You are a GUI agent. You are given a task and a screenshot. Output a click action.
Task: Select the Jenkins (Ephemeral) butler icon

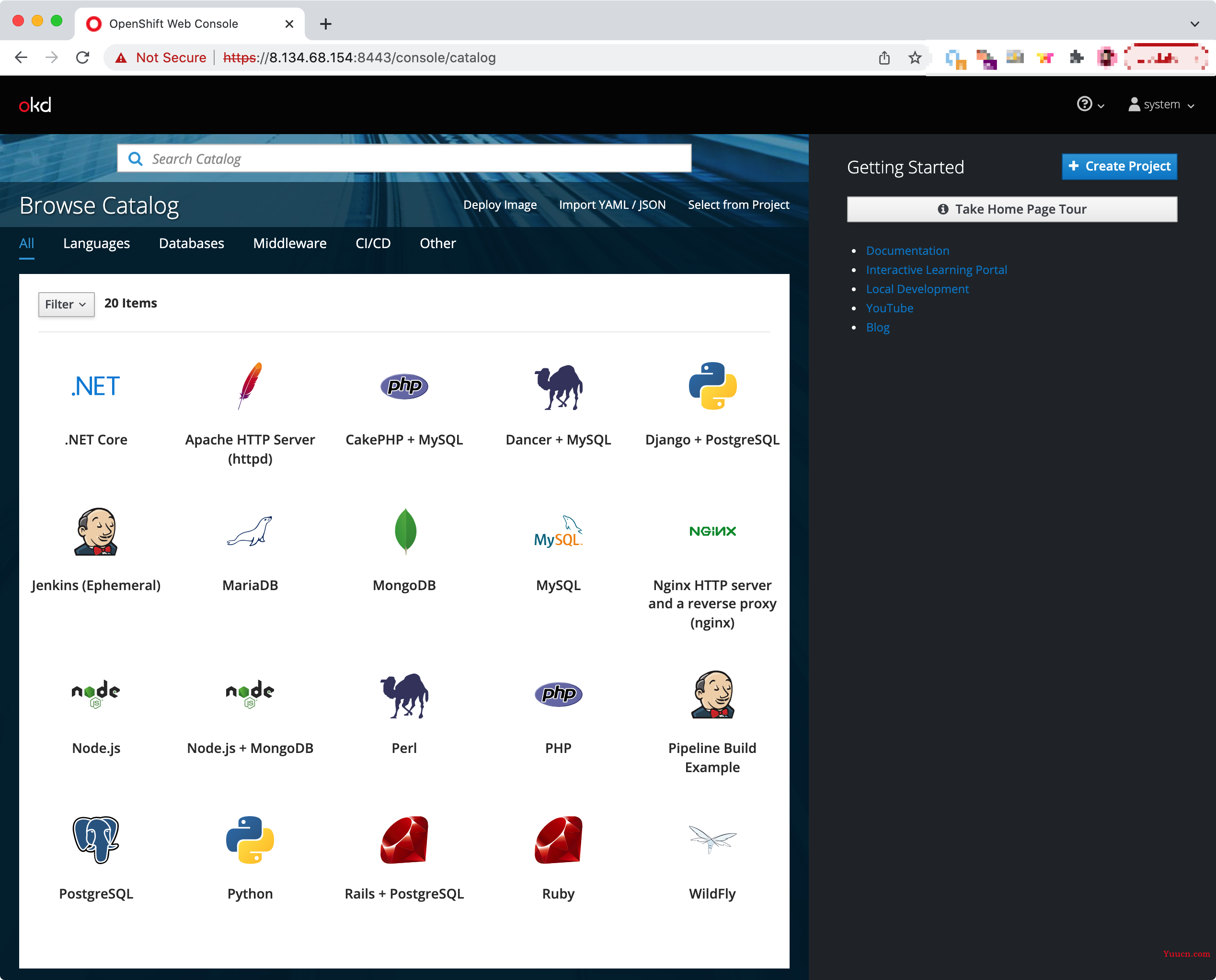pos(95,531)
